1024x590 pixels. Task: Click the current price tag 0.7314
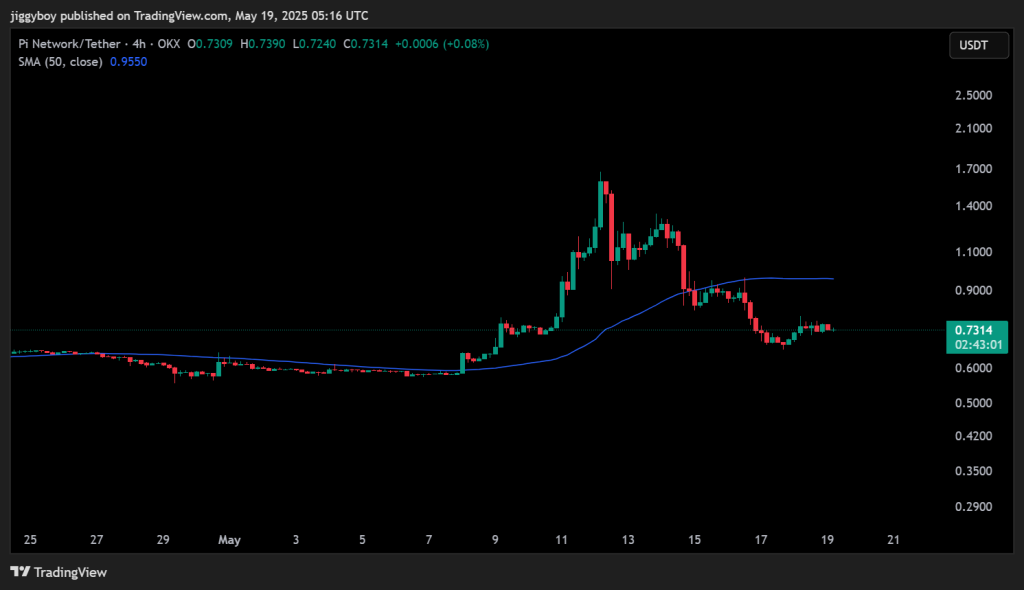(975, 330)
